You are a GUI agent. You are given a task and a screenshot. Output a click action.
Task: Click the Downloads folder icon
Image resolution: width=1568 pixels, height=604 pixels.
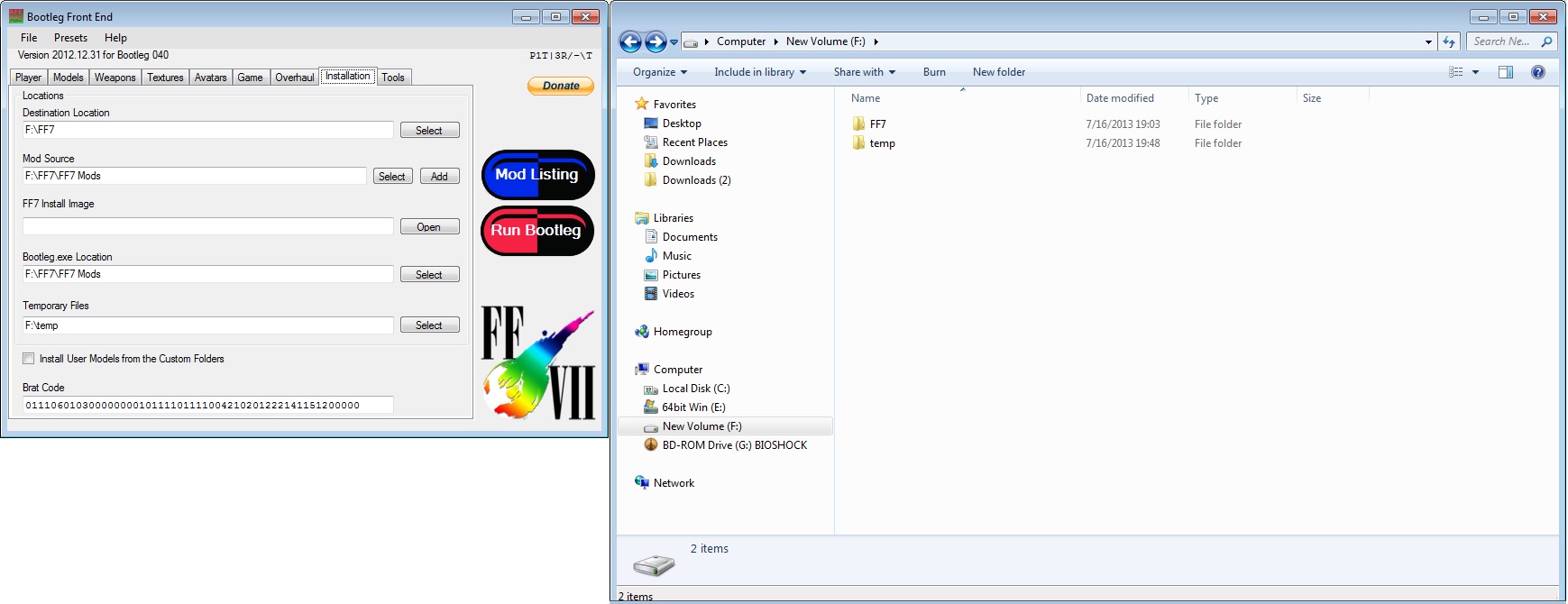(x=651, y=160)
